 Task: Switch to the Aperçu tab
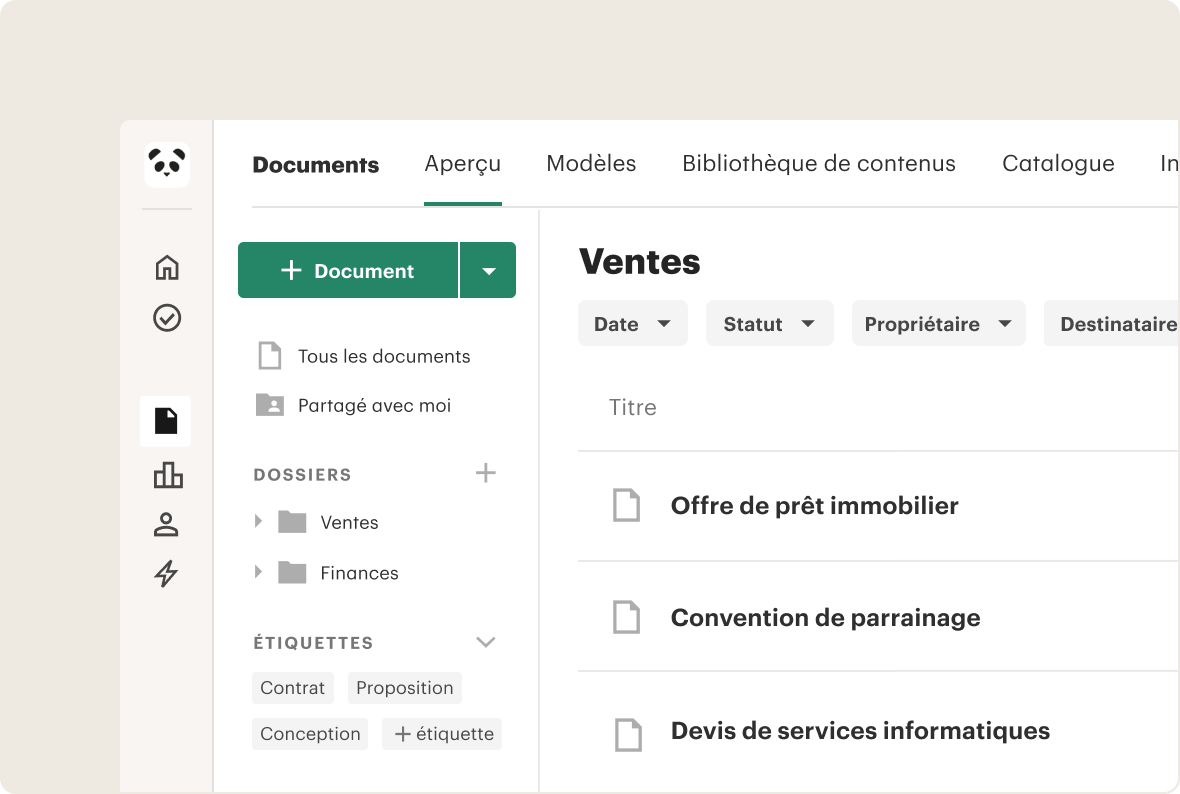tap(463, 163)
